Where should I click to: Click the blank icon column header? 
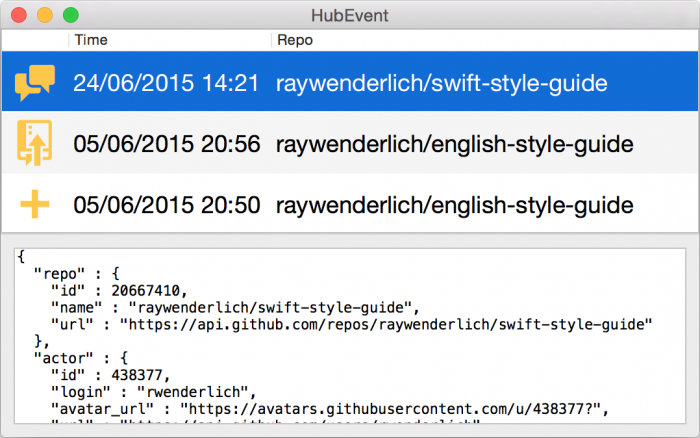click(35, 40)
